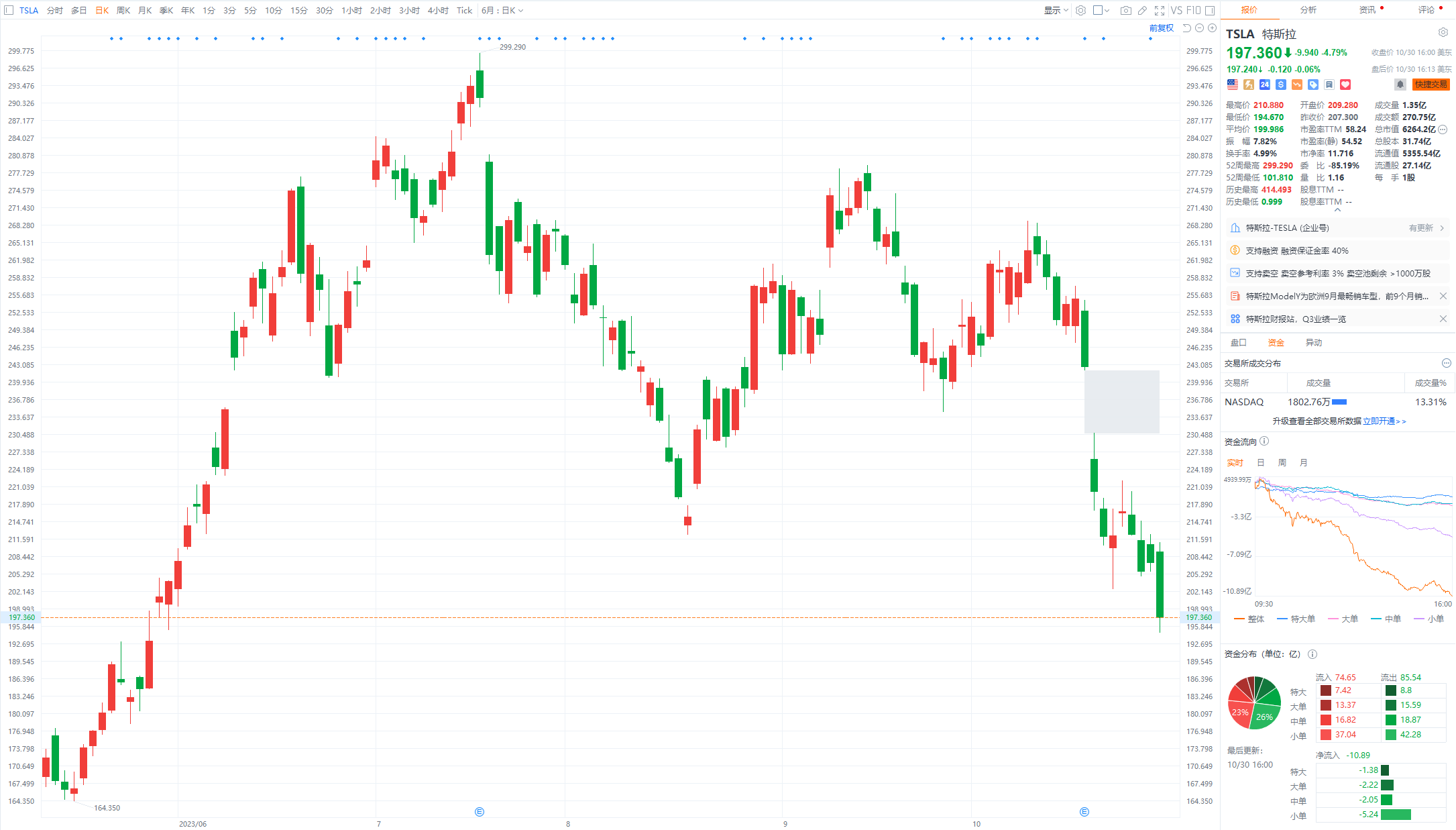Switch to the 周K timeframe
This screenshot has height=830, width=1456.
coord(123,10)
